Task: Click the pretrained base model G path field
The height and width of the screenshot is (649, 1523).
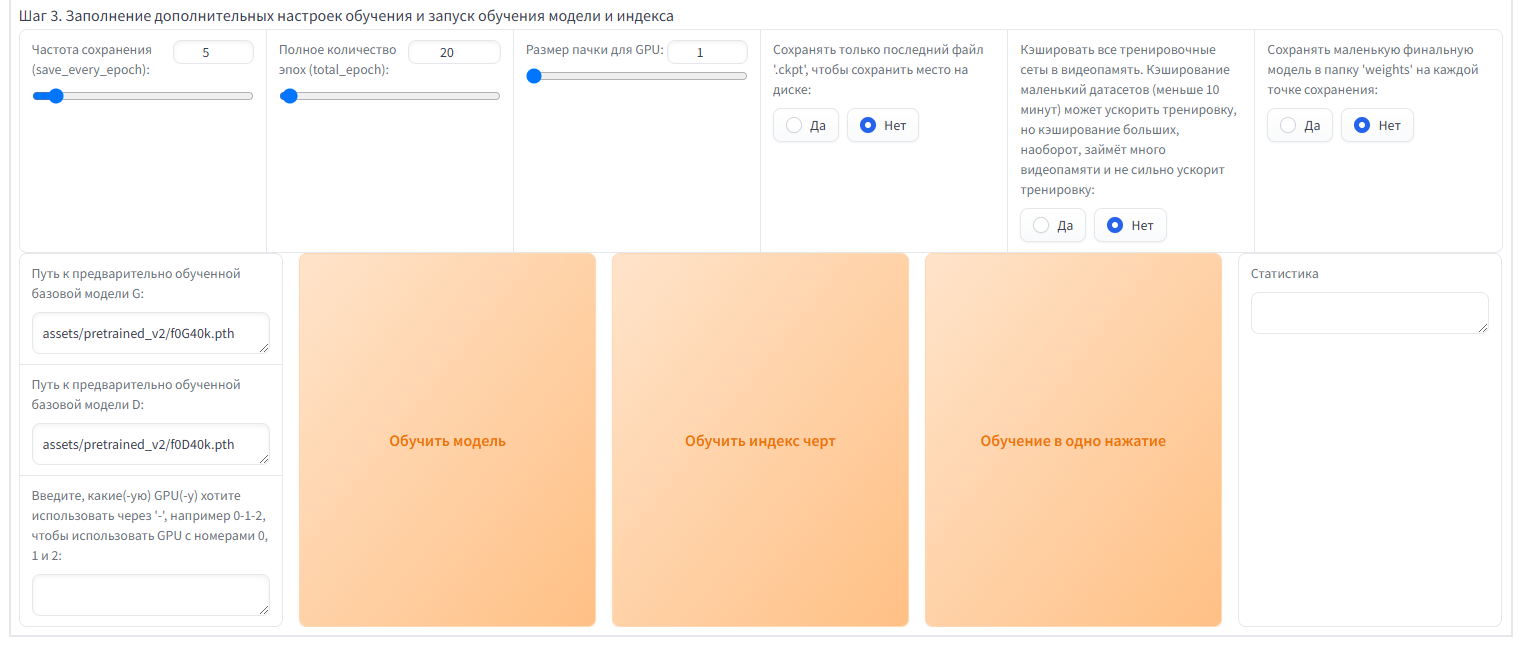Action: coord(150,333)
